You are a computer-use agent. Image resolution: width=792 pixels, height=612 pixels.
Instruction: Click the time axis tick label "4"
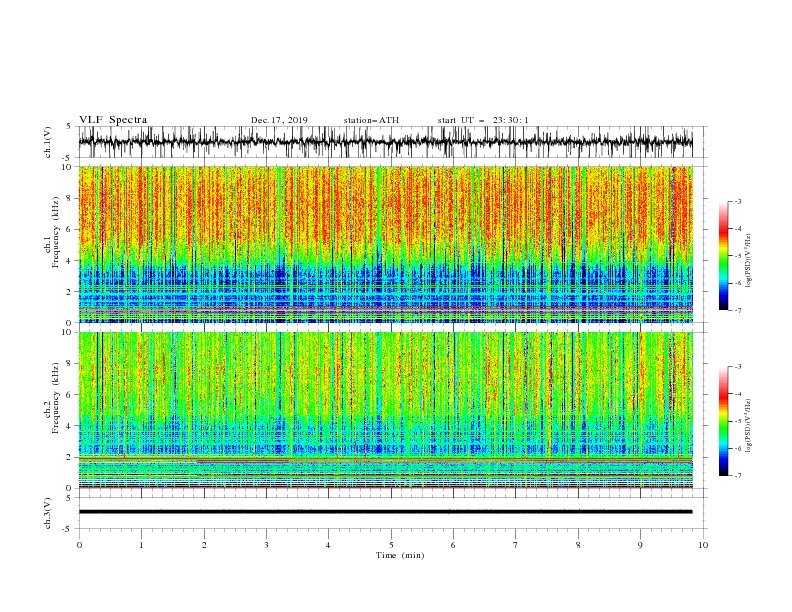click(x=329, y=545)
